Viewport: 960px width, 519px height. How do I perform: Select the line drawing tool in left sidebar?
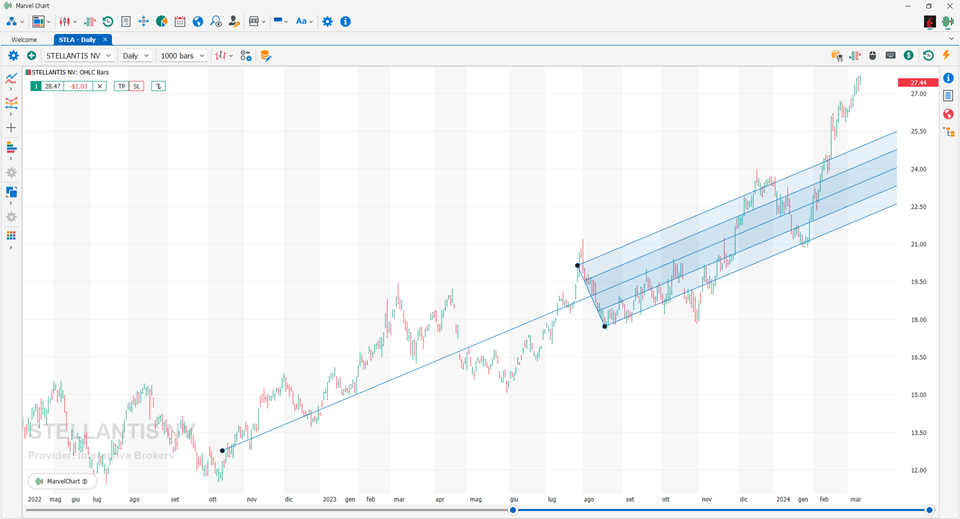[11, 78]
